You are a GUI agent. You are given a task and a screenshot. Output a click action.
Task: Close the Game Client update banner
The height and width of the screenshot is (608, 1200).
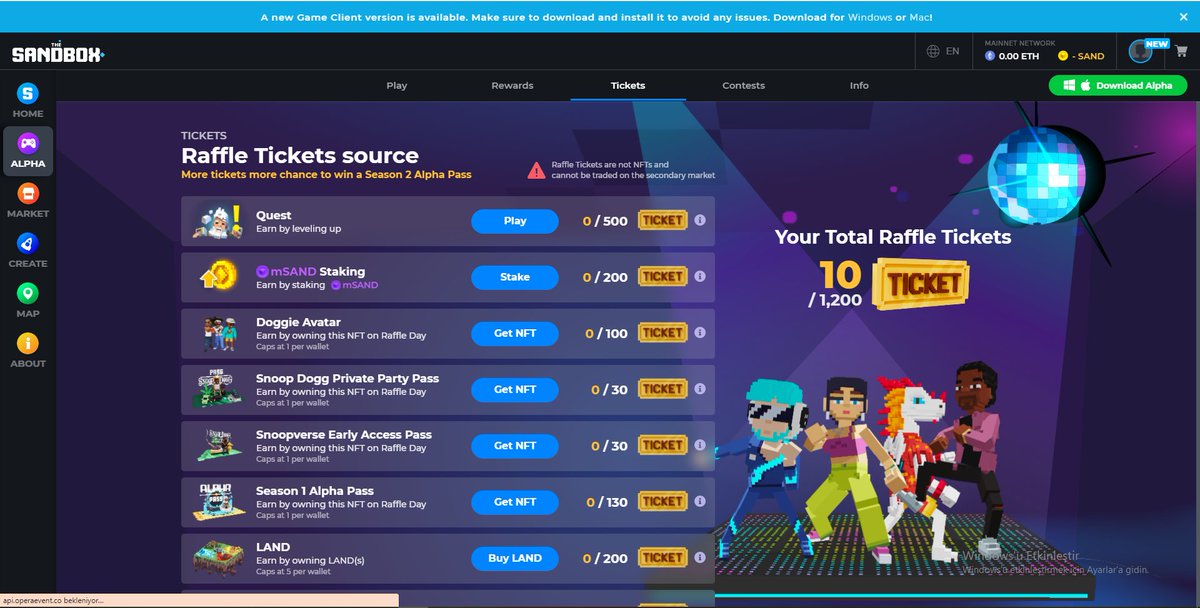coord(1183,17)
